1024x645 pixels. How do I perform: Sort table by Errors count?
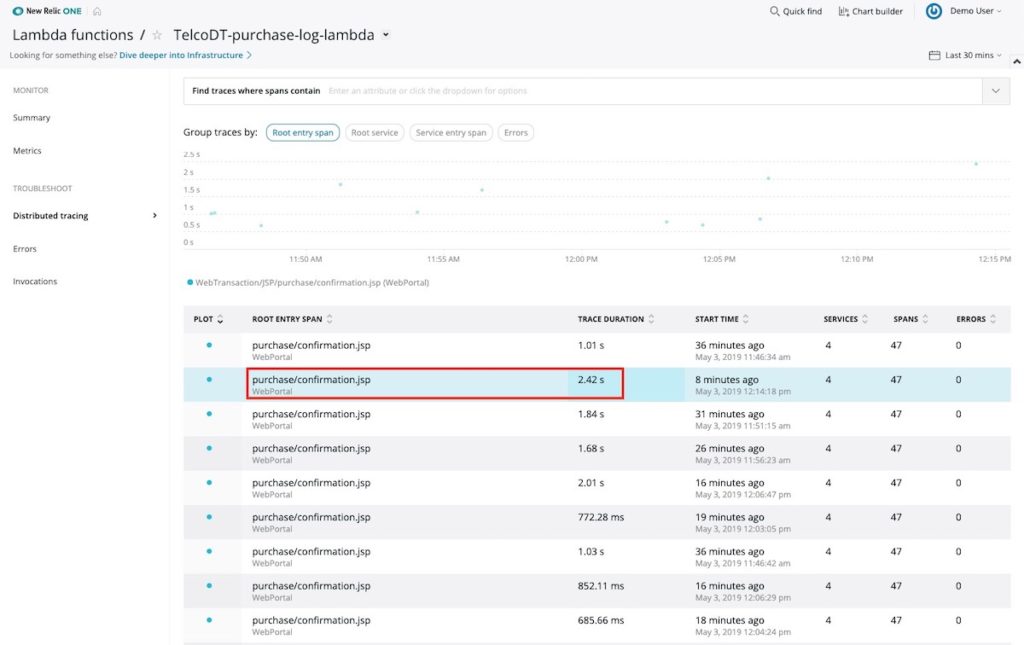pyautogui.click(x=993, y=319)
